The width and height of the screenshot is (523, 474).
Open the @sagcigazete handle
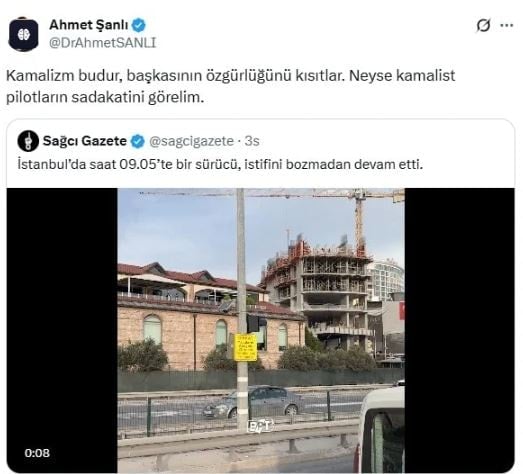191,141
